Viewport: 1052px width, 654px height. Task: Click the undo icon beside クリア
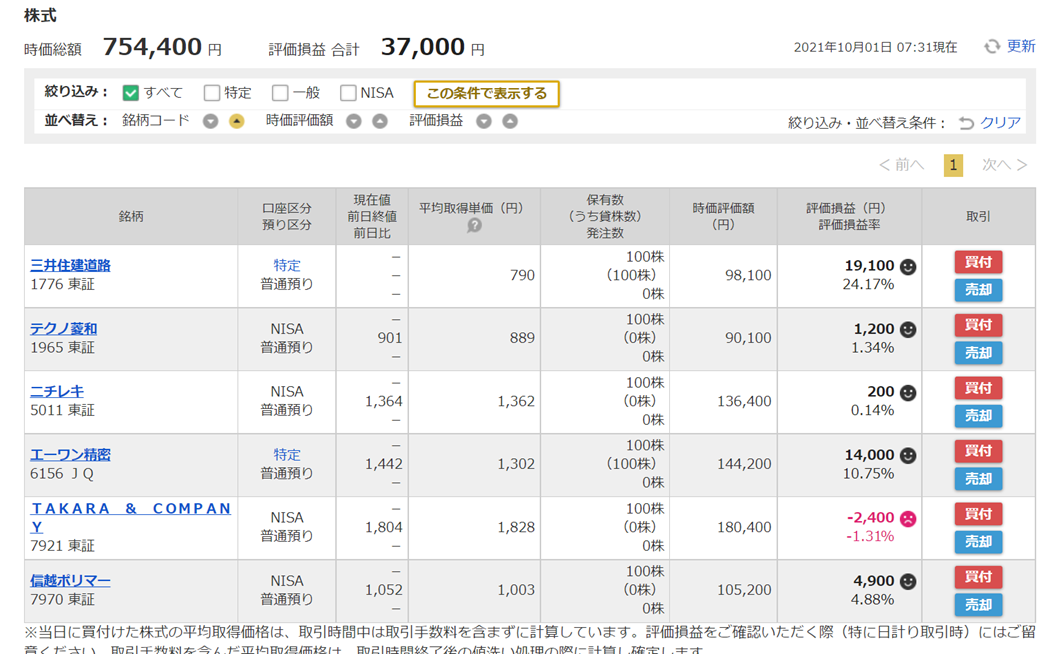coord(966,123)
